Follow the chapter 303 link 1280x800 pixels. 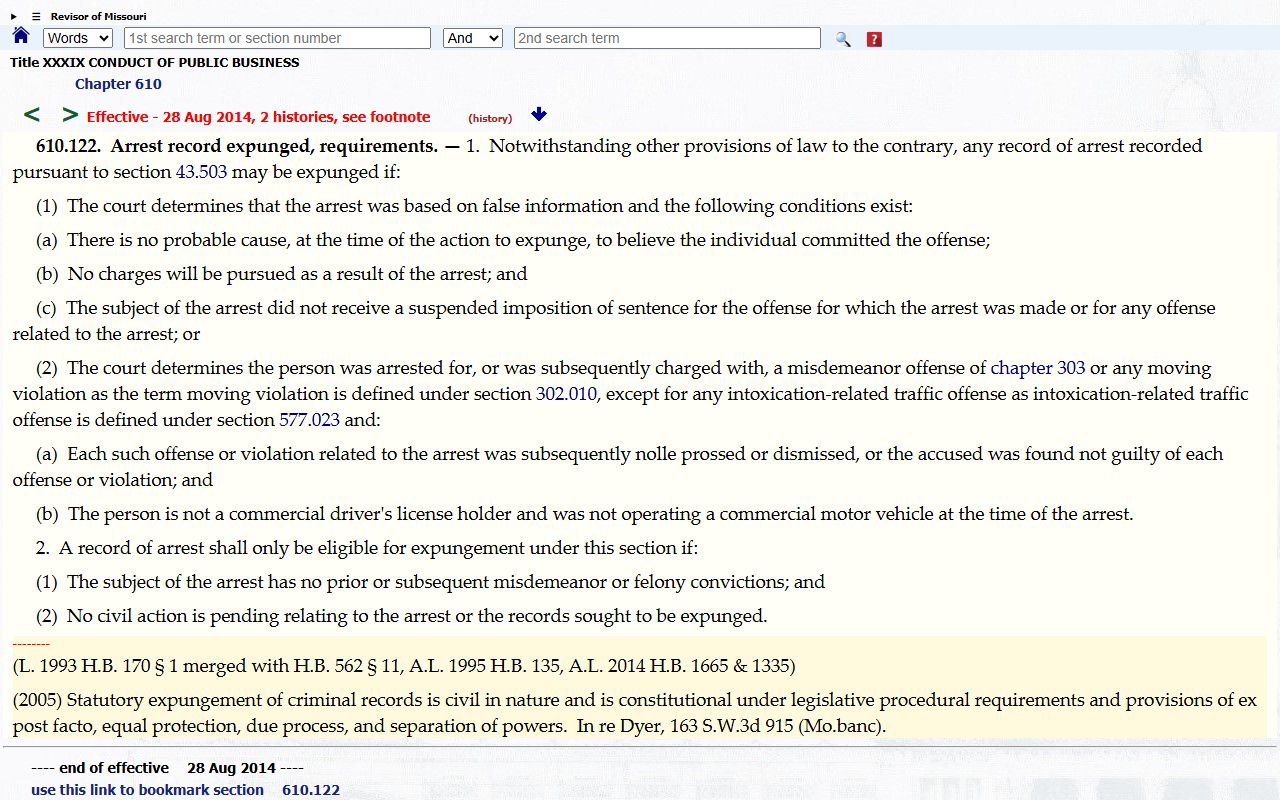[x=1038, y=368]
